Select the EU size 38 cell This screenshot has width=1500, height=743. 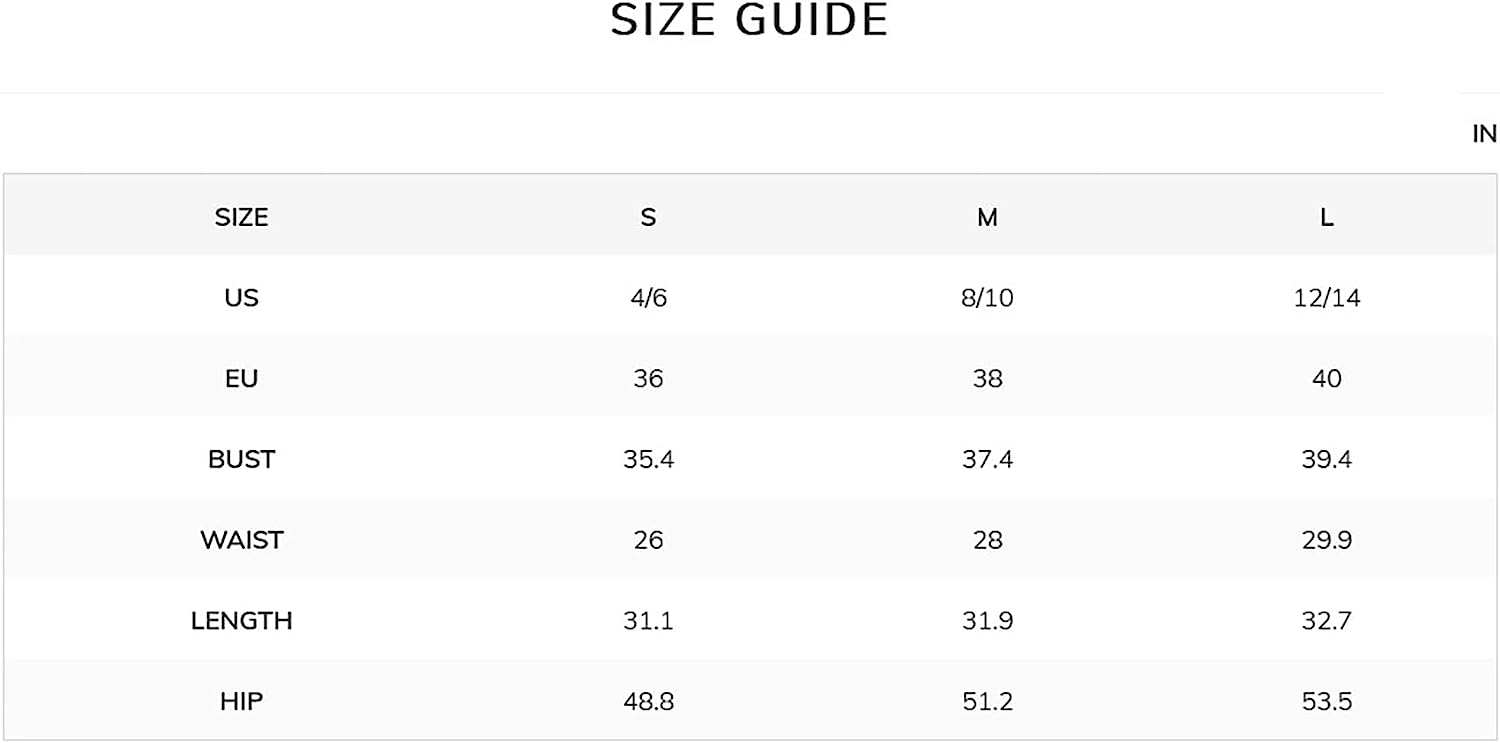point(987,379)
